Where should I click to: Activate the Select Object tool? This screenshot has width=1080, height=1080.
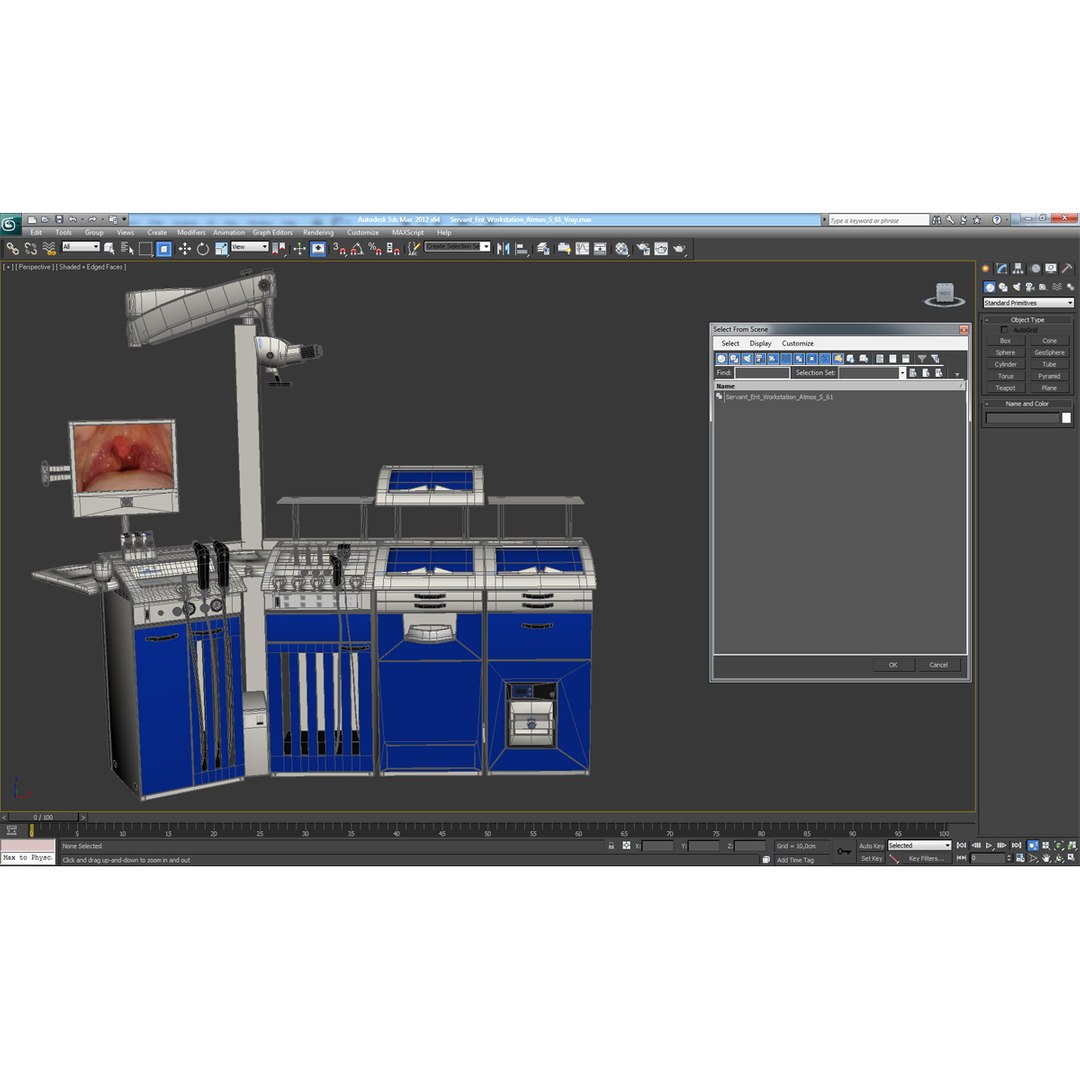pyautogui.click(x=109, y=249)
